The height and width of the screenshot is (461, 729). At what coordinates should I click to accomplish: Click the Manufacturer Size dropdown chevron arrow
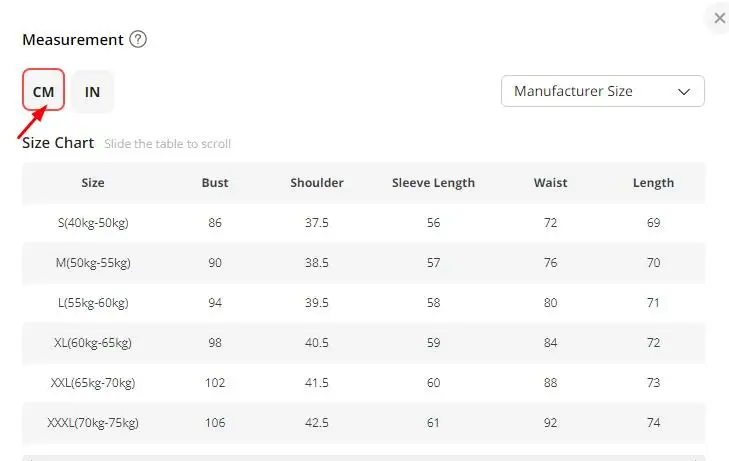685,91
